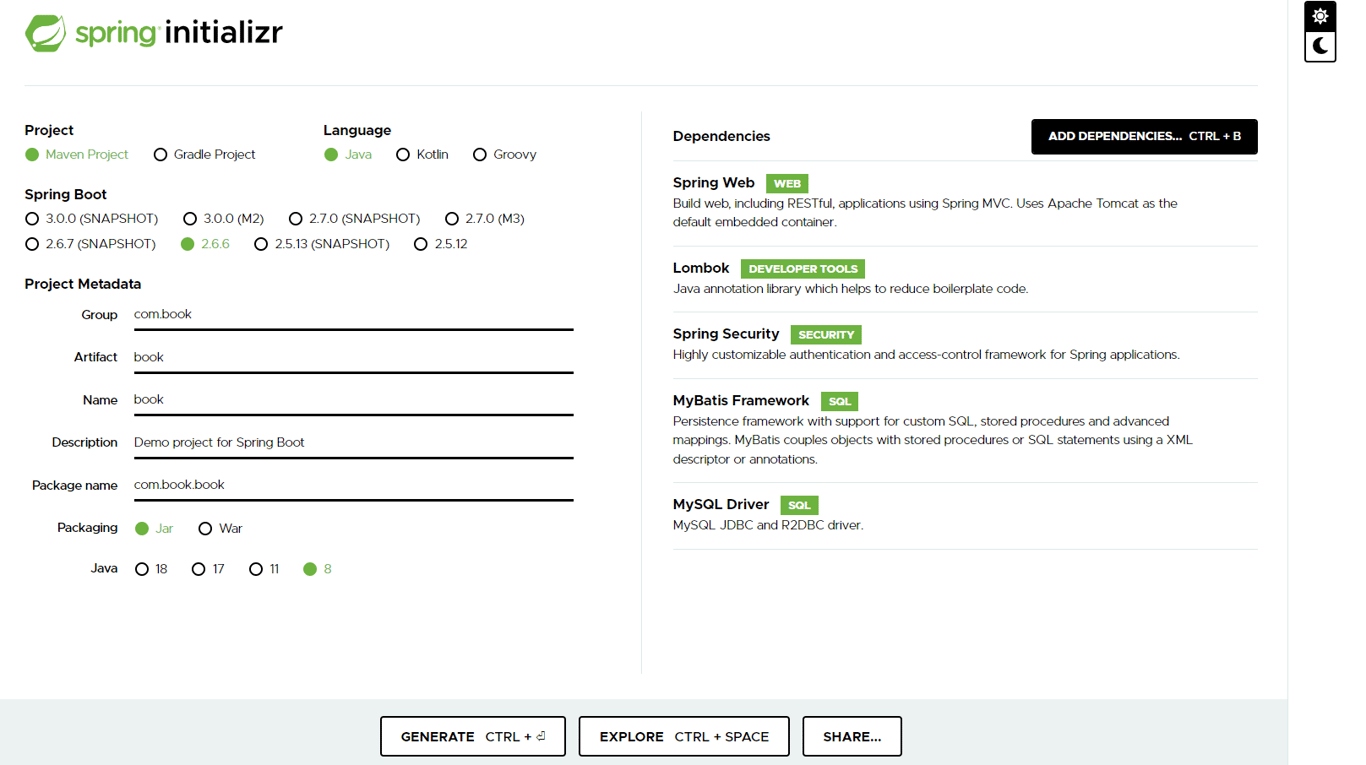Select Spring Boot 2.6.7 (SNAPSHOT)

click(x=90, y=244)
